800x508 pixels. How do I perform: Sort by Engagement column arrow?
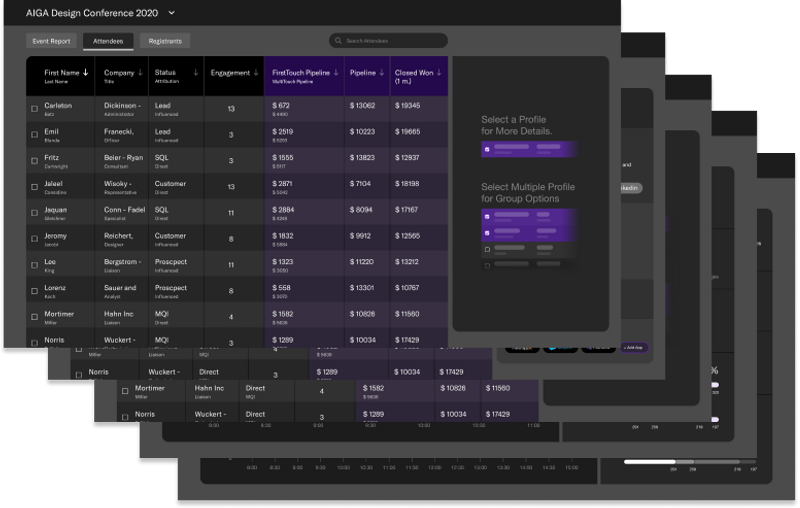coord(256,72)
